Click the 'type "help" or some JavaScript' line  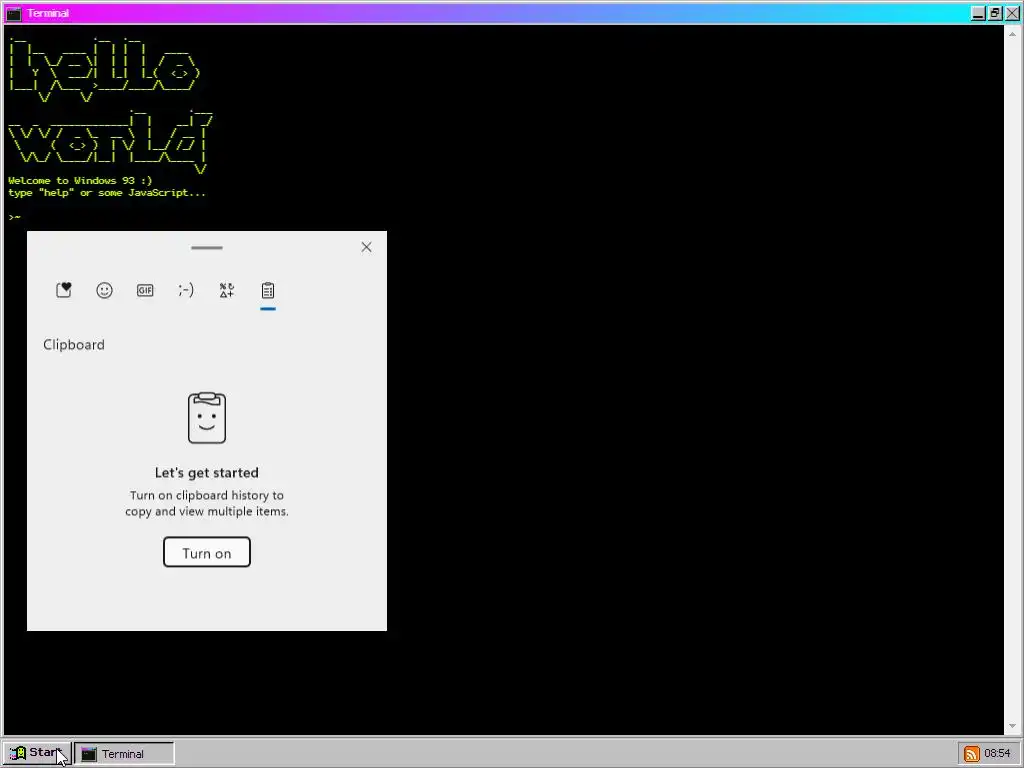[106, 193]
